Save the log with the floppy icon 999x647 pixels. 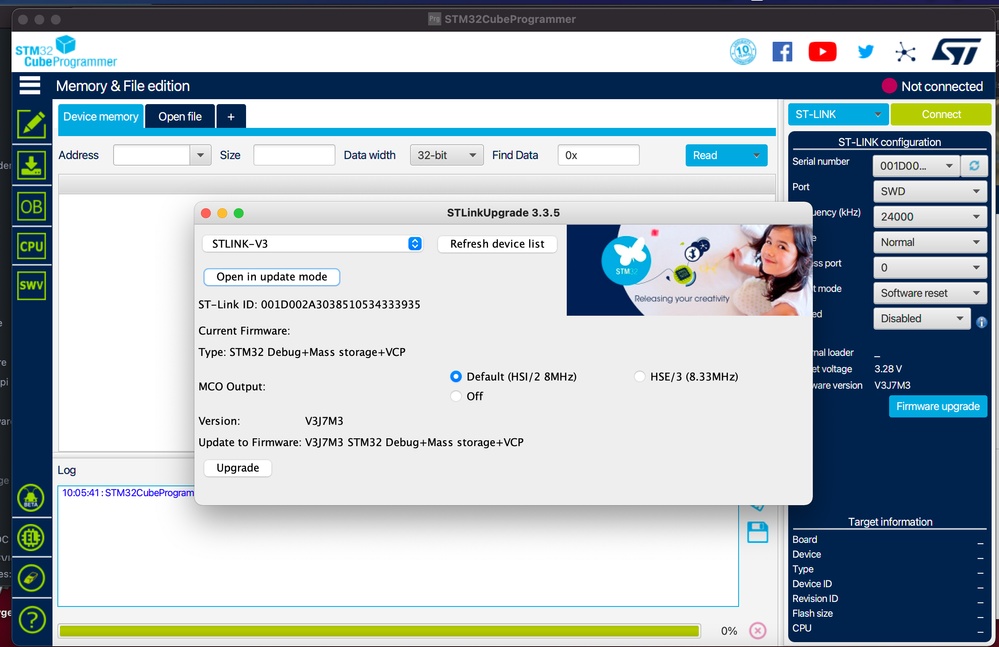point(758,532)
